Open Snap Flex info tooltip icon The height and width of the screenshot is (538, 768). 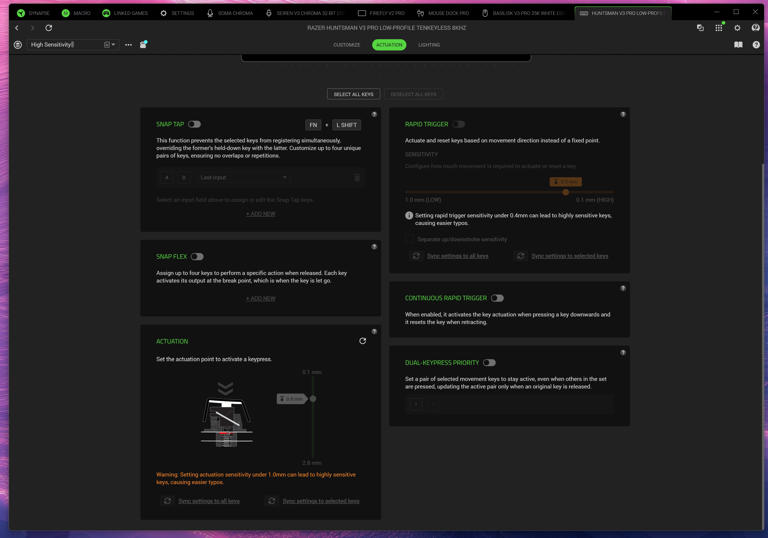click(374, 247)
